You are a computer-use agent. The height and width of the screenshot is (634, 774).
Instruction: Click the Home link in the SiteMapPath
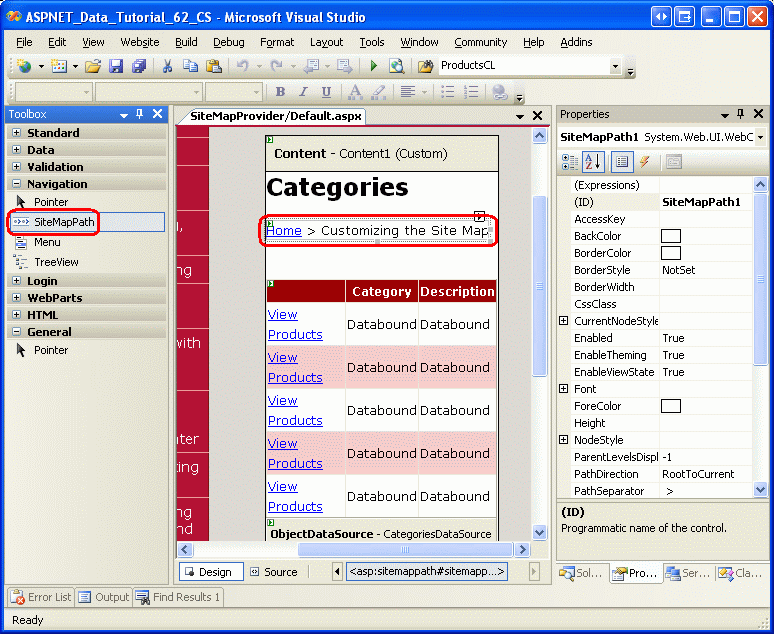point(283,231)
